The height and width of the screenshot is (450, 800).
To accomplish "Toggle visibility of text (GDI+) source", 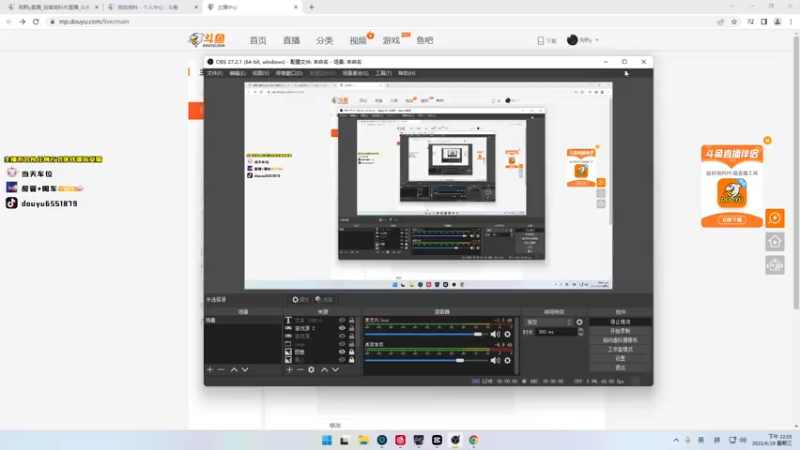I will point(342,320).
